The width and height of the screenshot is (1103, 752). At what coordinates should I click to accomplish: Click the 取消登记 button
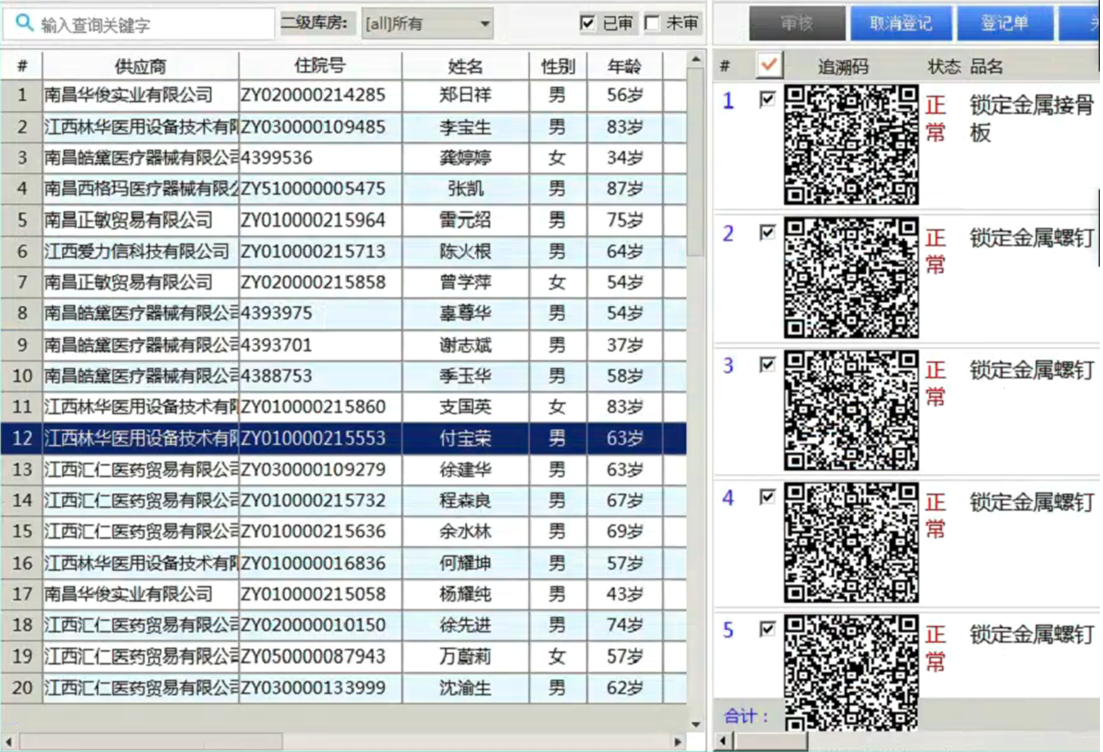click(x=901, y=23)
